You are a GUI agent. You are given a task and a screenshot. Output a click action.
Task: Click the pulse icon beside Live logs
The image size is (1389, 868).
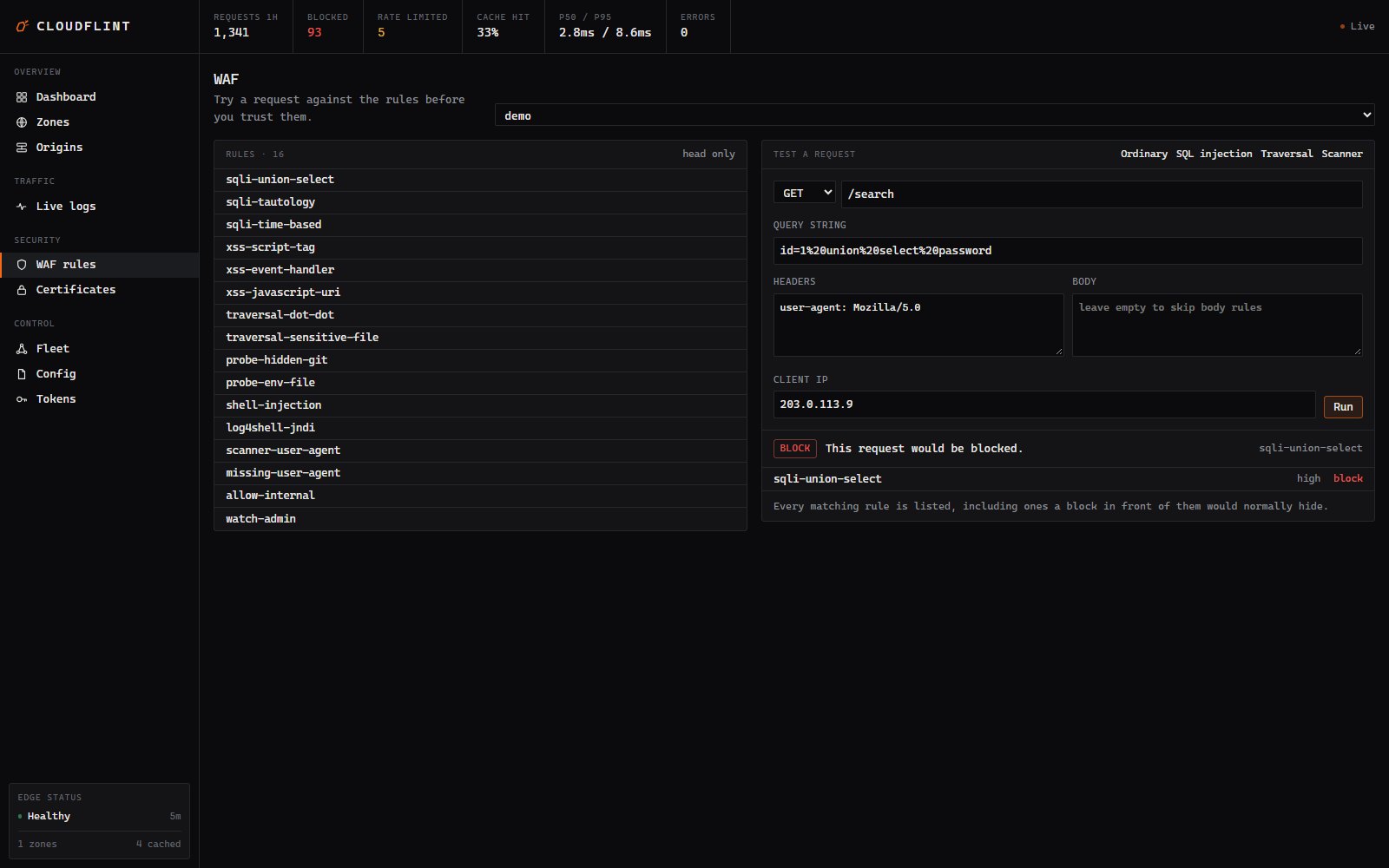coord(22,207)
